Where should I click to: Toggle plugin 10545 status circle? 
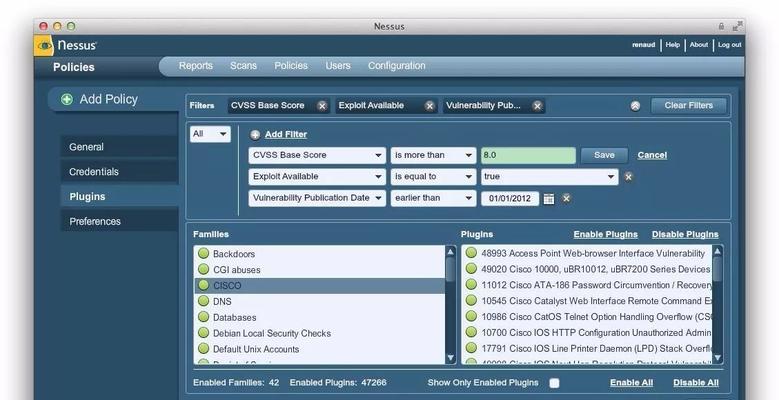click(x=471, y=301)
